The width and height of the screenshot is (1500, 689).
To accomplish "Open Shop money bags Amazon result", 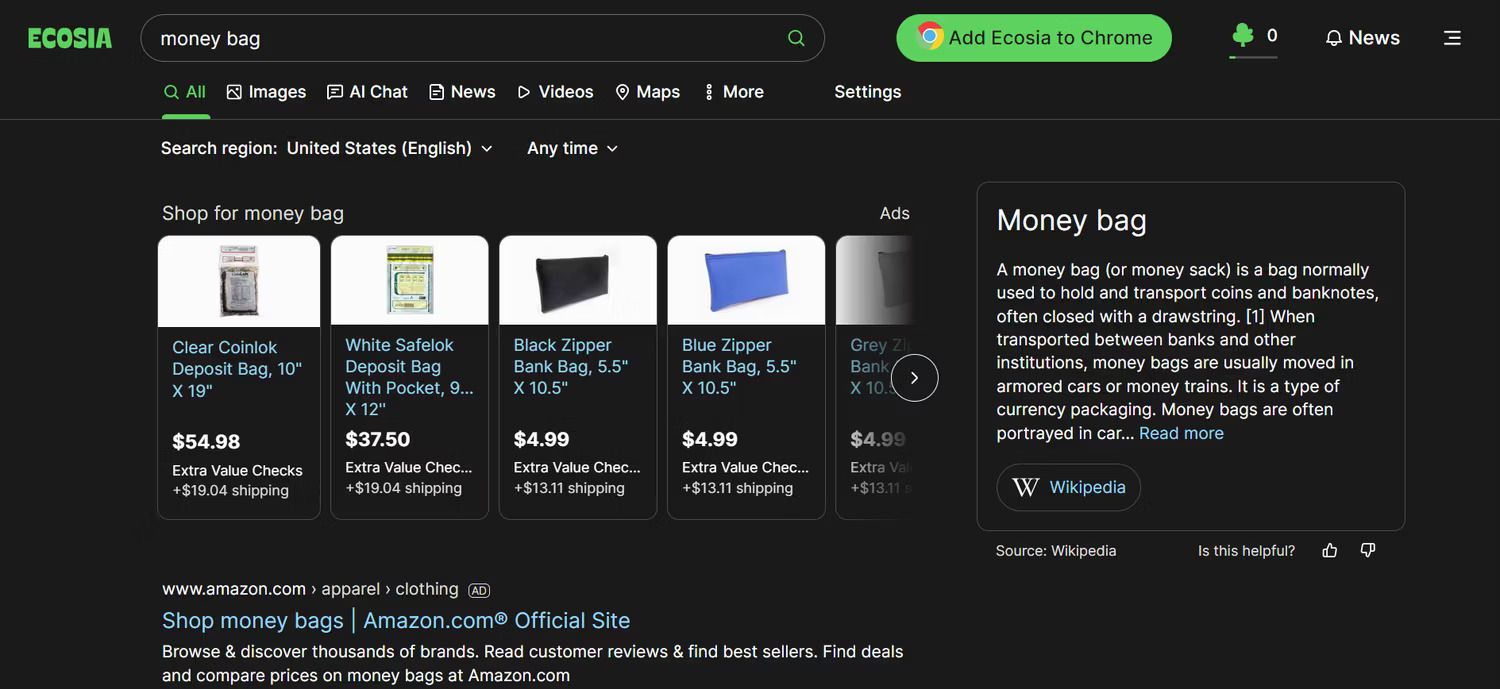I will [396, 620].
